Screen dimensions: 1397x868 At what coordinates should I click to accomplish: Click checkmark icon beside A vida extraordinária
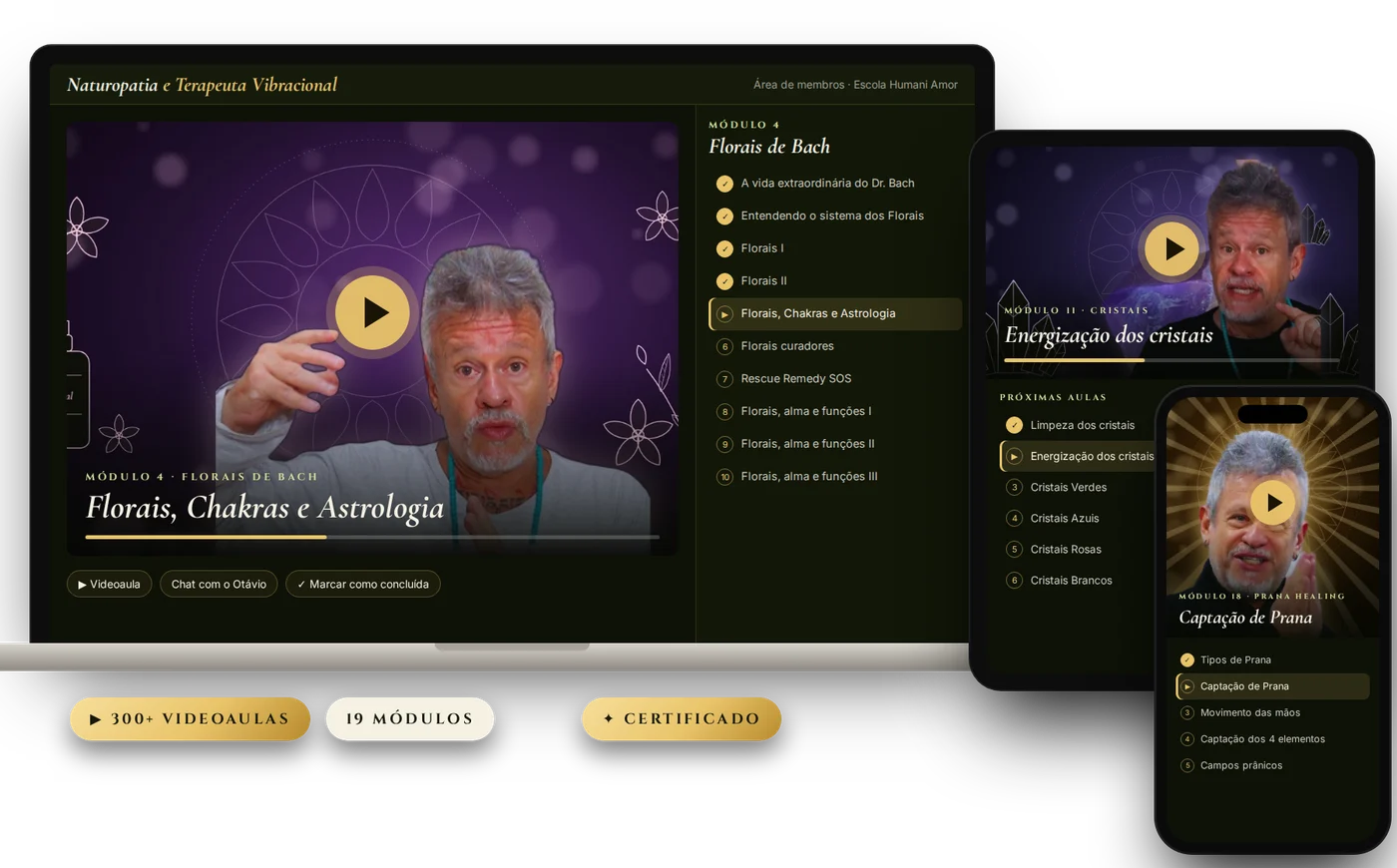pyautogui.click(x=724, y=184)
